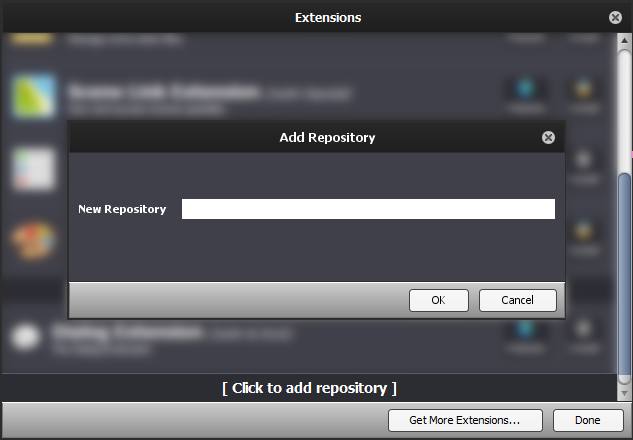
Task: Confirm the new repository with OK
Action: click(438, 300)
